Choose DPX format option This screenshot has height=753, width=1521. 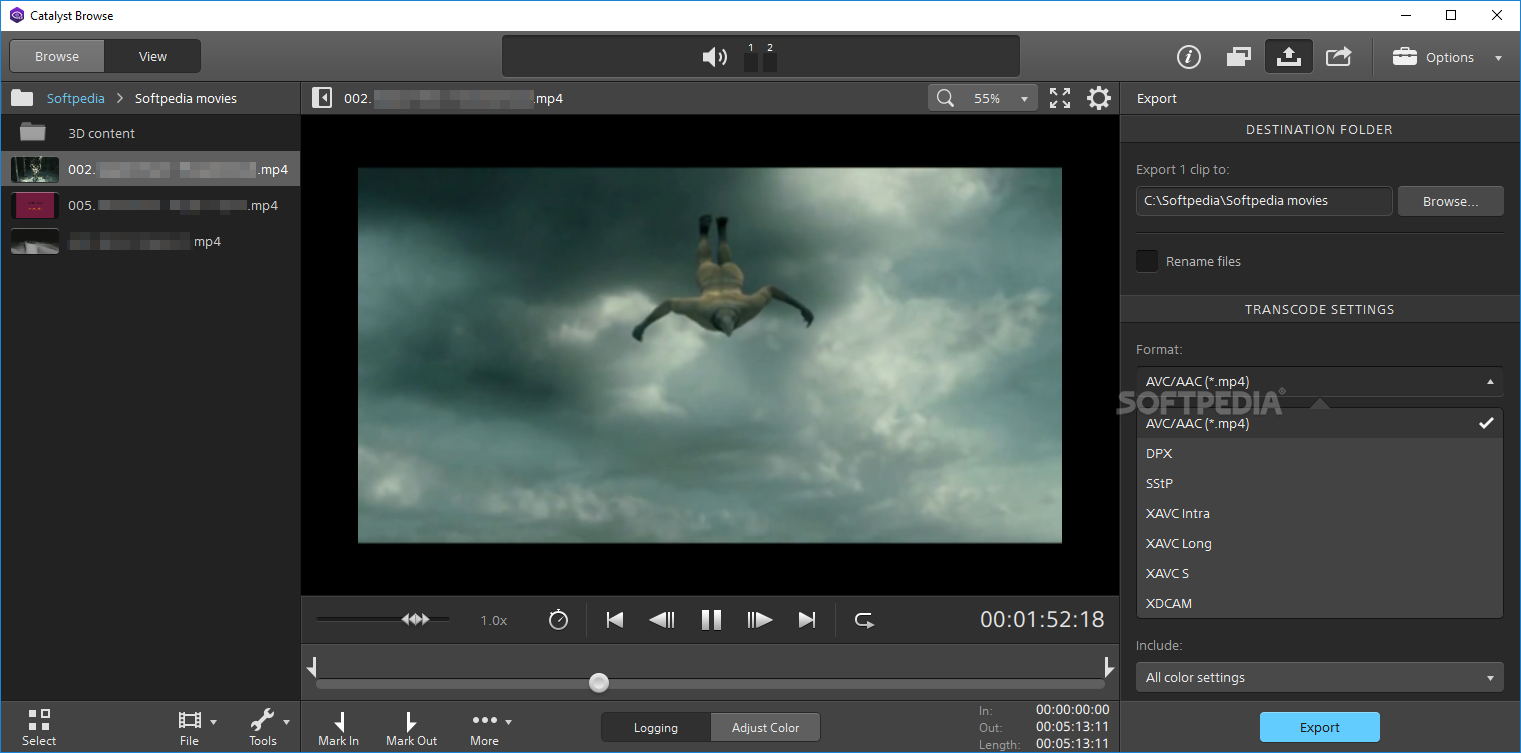pos(1319,453)
